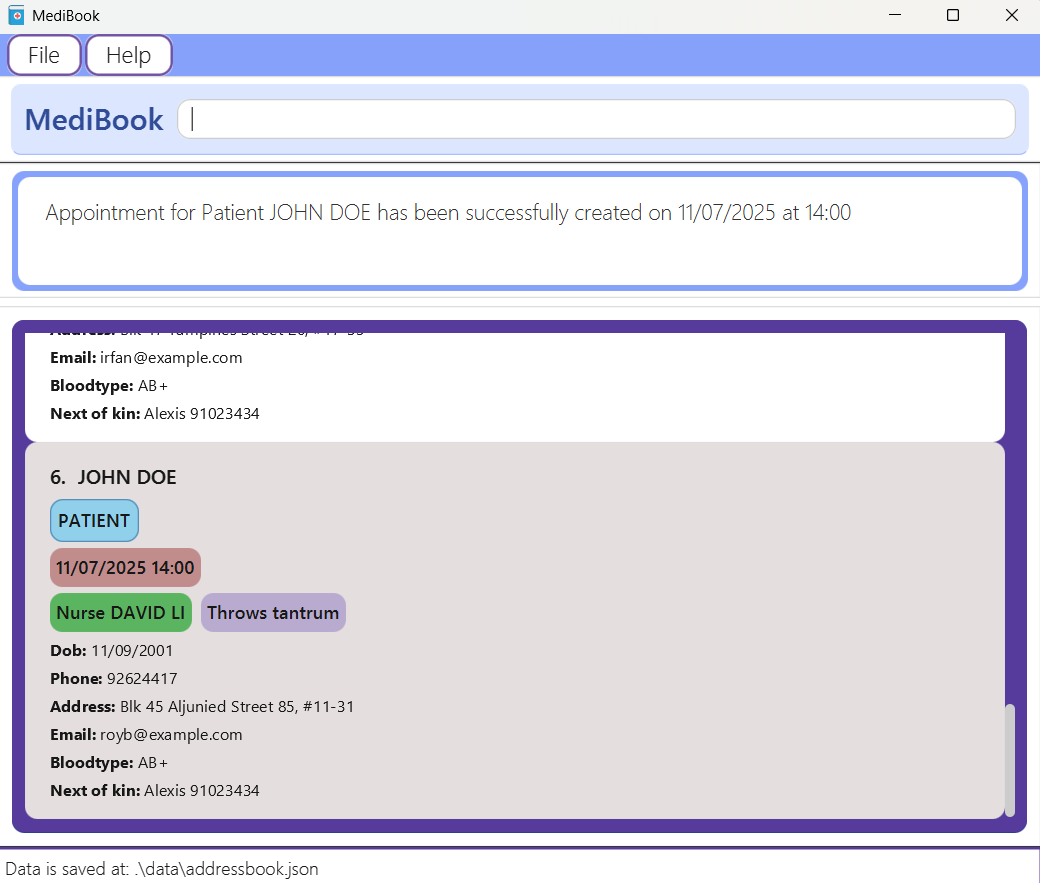1040x883 pixels.
Task: Minimize the MediBook window
Action: [895, 15]
